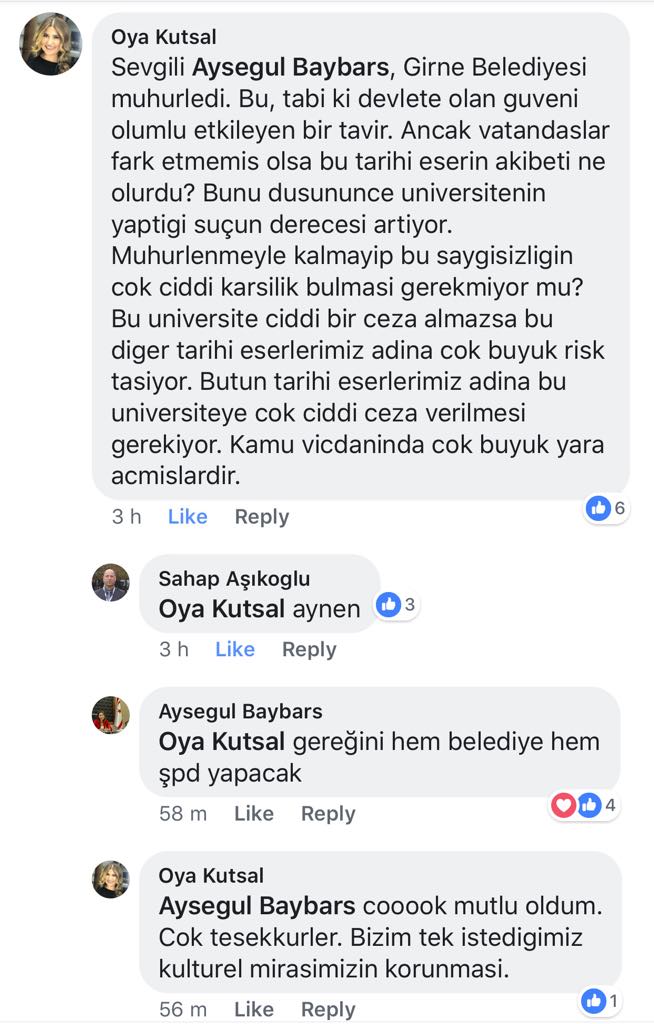
Task: Click Aysegul Baybars' small profile avatar
Action: coord(111,714)
